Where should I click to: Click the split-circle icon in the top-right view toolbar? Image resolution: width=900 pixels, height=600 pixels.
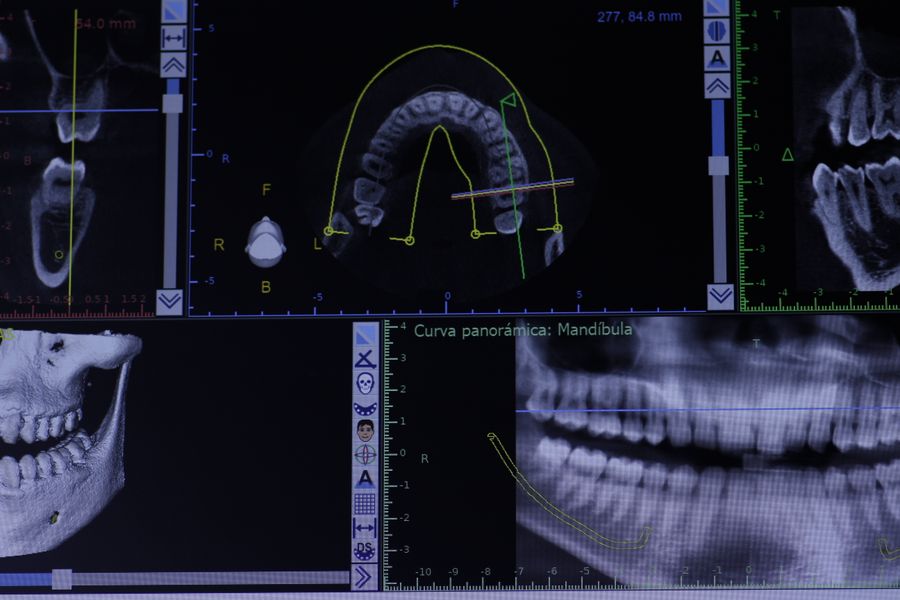(717, 31)
